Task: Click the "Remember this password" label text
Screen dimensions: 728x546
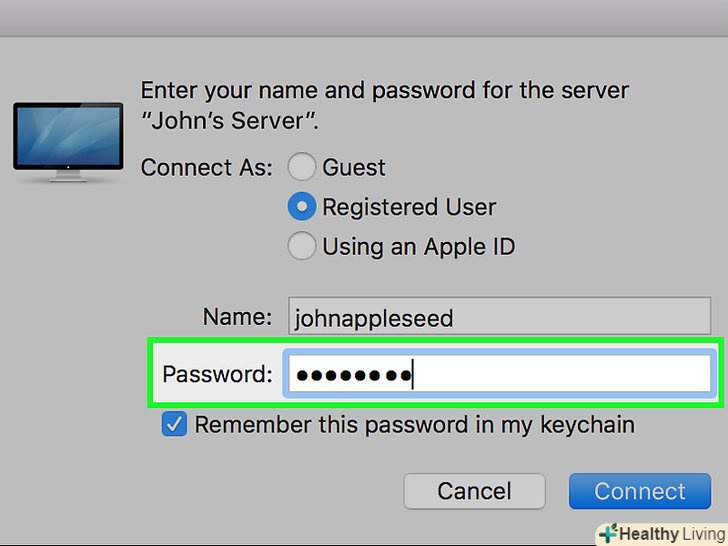Action: point(414,425)
